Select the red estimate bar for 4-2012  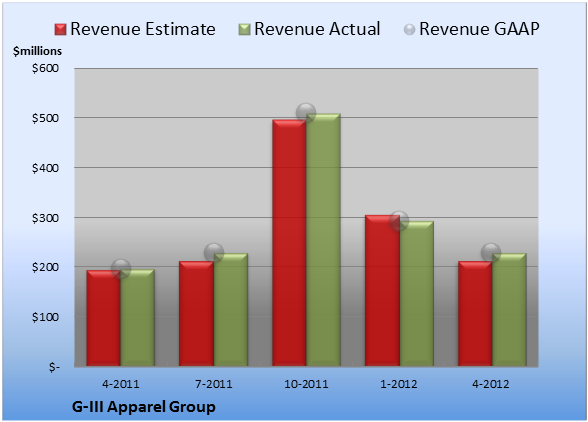tap(475, 314)
